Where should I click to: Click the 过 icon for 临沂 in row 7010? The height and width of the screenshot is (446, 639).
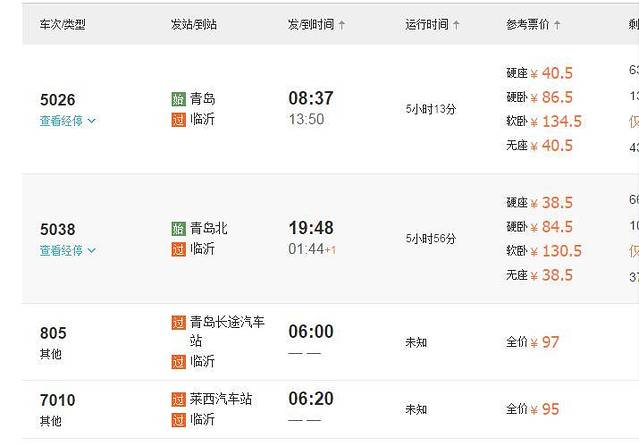coord(178,420)
